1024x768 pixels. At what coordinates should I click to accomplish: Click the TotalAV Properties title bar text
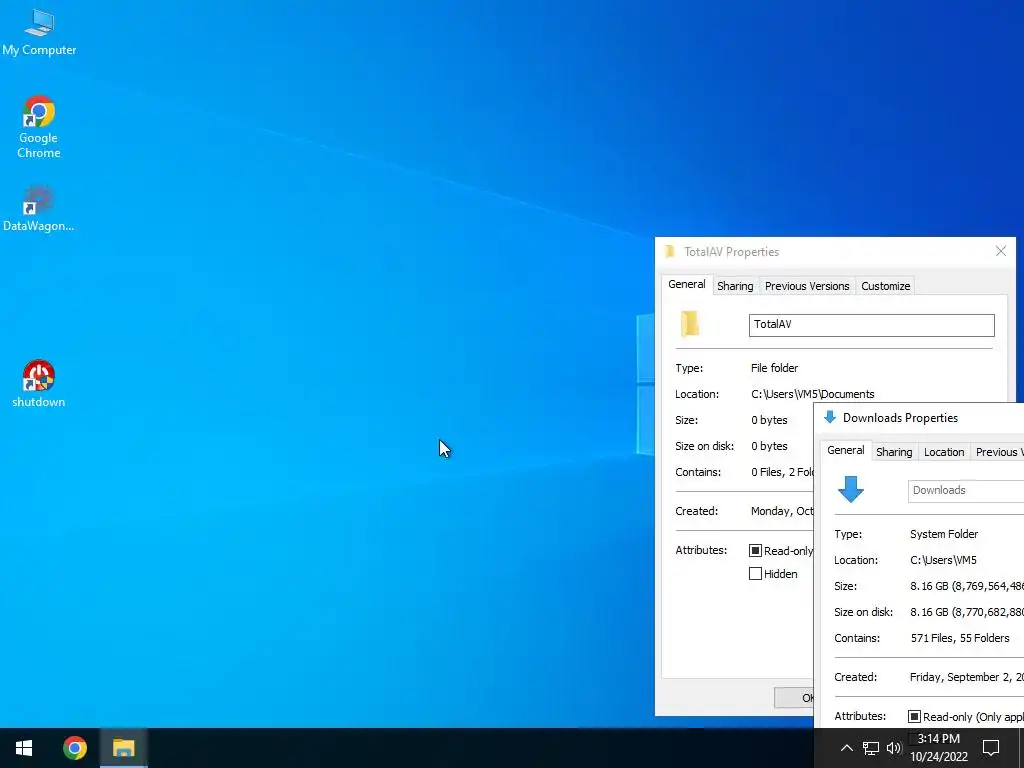pos(731,251)
